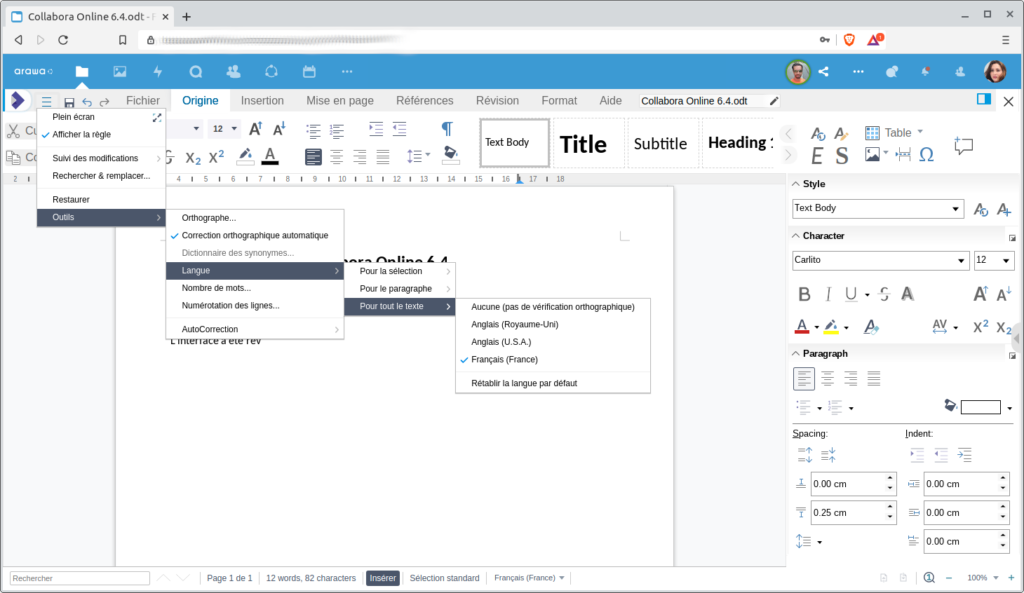Switch to the Révision tab
This screenshot has height=593, width=1024.
click(497, 101)
